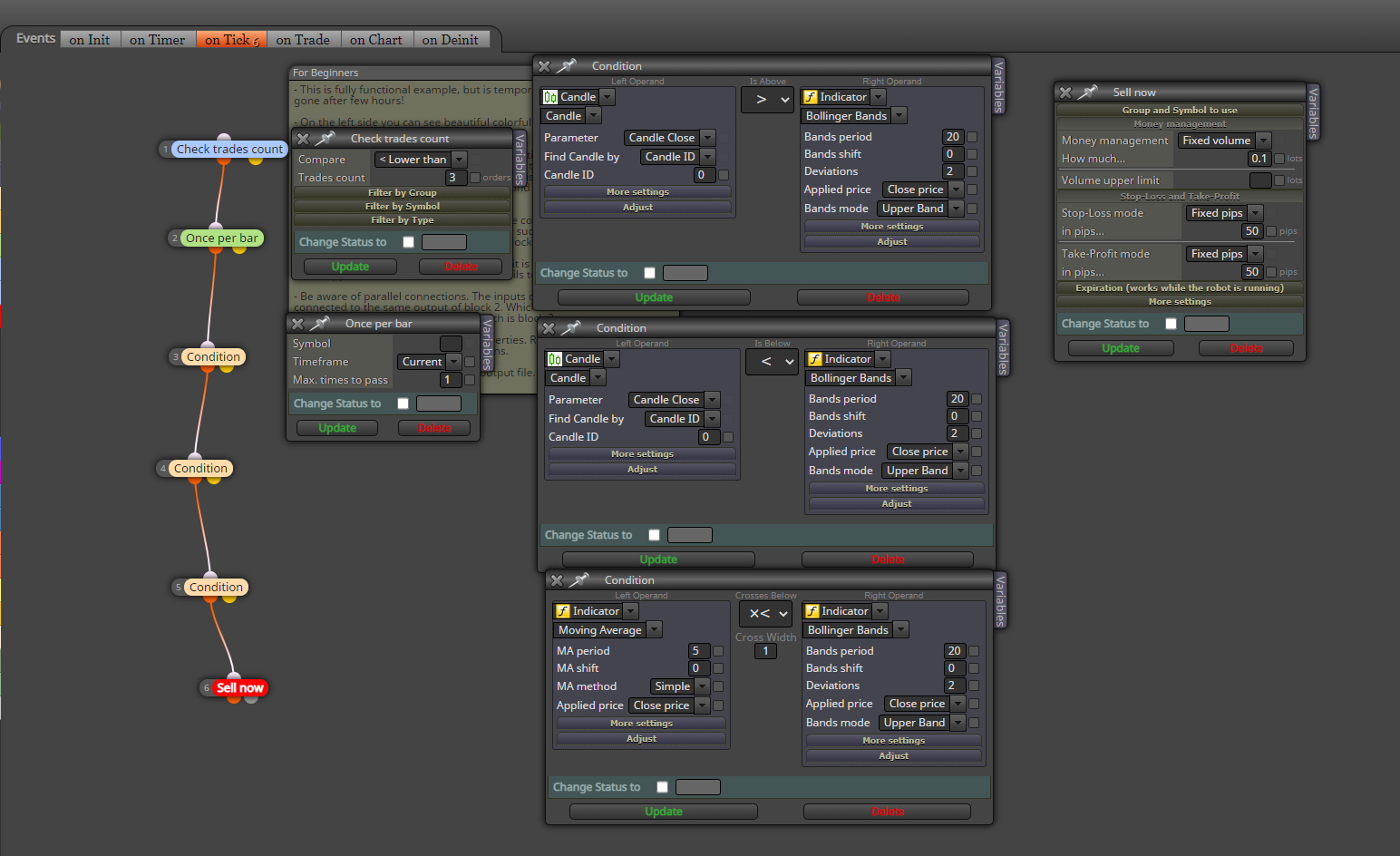This screenshot has height=856, width=1400.
Task: Switch to on Chart event tab
Action: [376, 40]
